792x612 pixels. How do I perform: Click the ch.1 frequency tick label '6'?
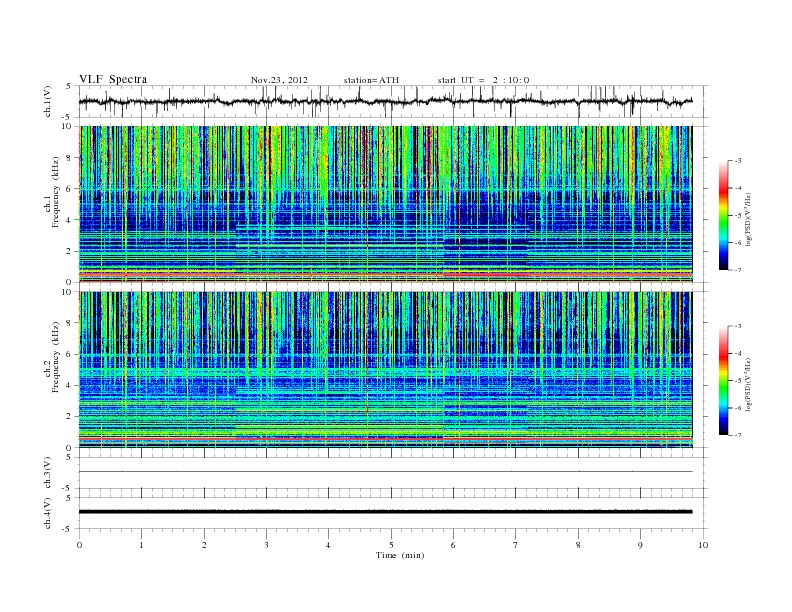pyautogui.click(x=69, y=189)
